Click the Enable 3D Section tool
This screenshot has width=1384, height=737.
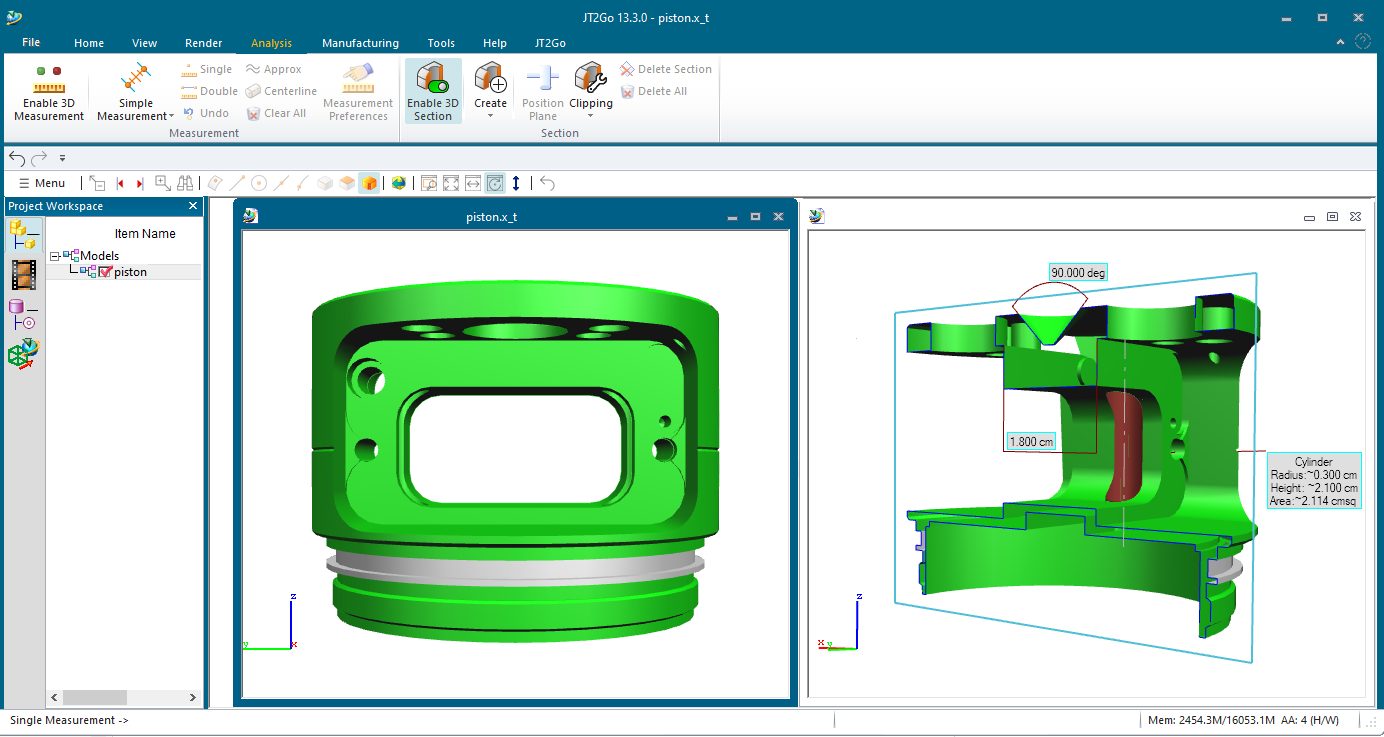pyautogui.click(x=432, y=90)
